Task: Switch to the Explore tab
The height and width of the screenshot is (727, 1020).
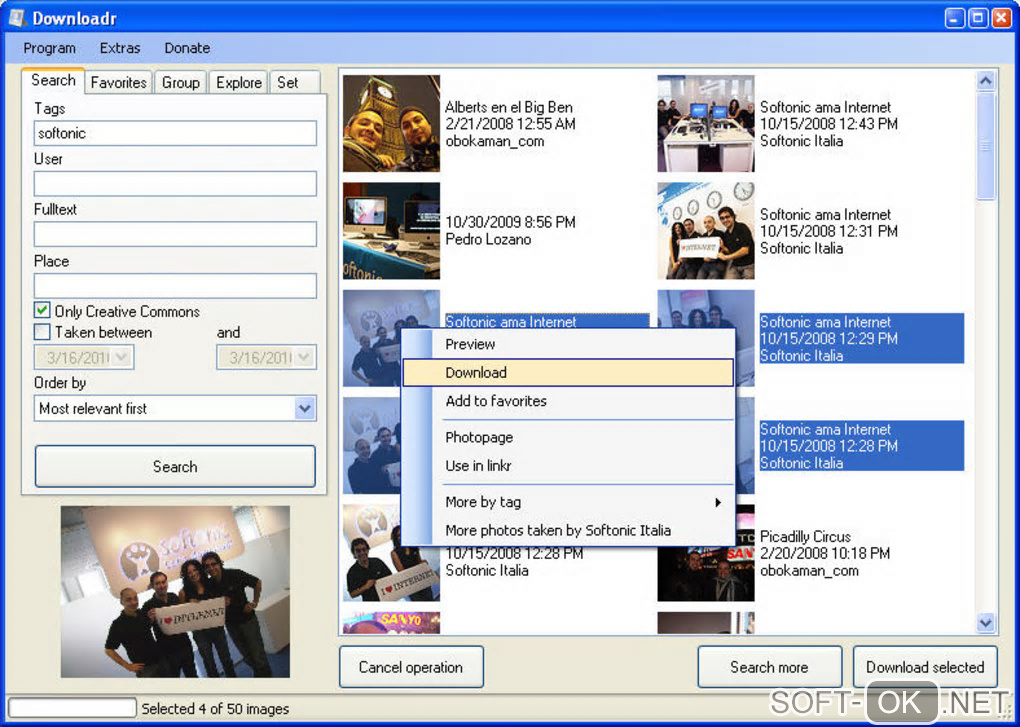Action: click(x=238, y=83)
